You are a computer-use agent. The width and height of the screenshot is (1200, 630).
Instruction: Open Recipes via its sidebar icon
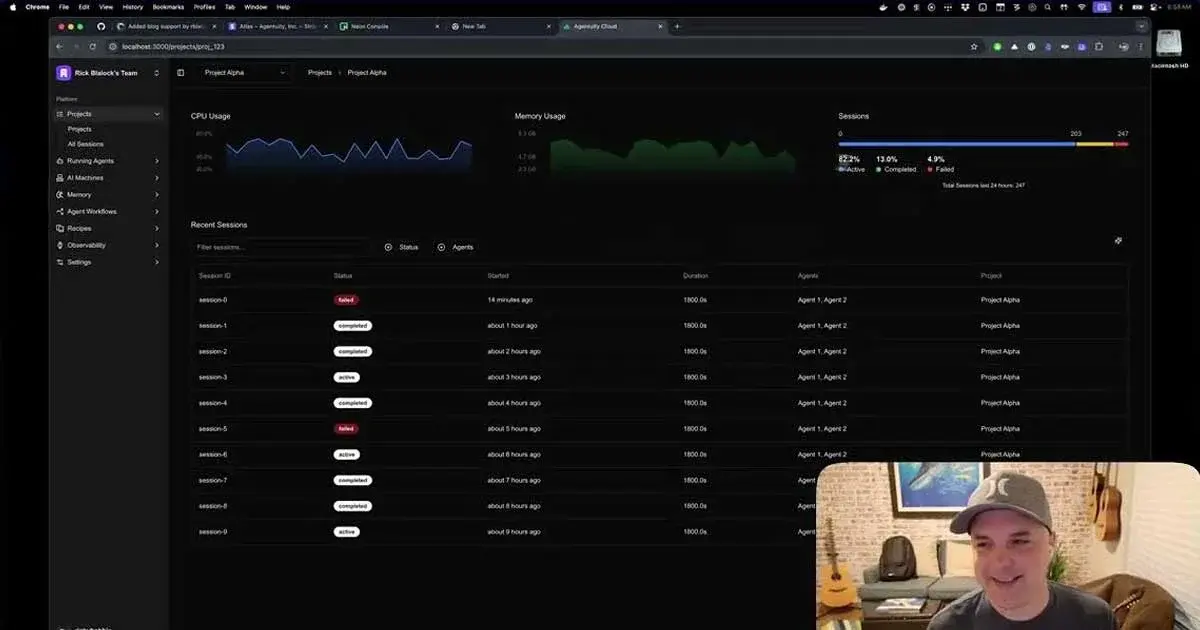point(62,228)
